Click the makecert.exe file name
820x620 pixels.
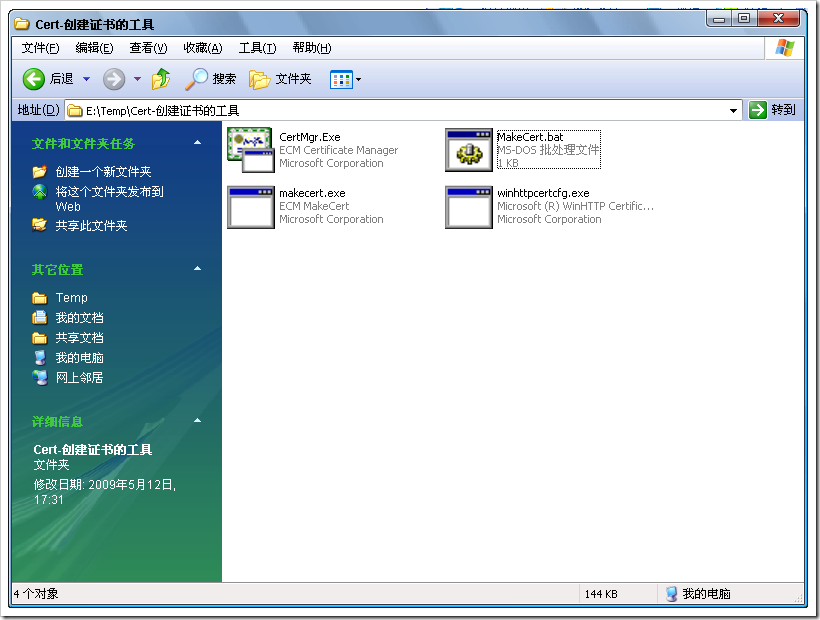[312, 193]
